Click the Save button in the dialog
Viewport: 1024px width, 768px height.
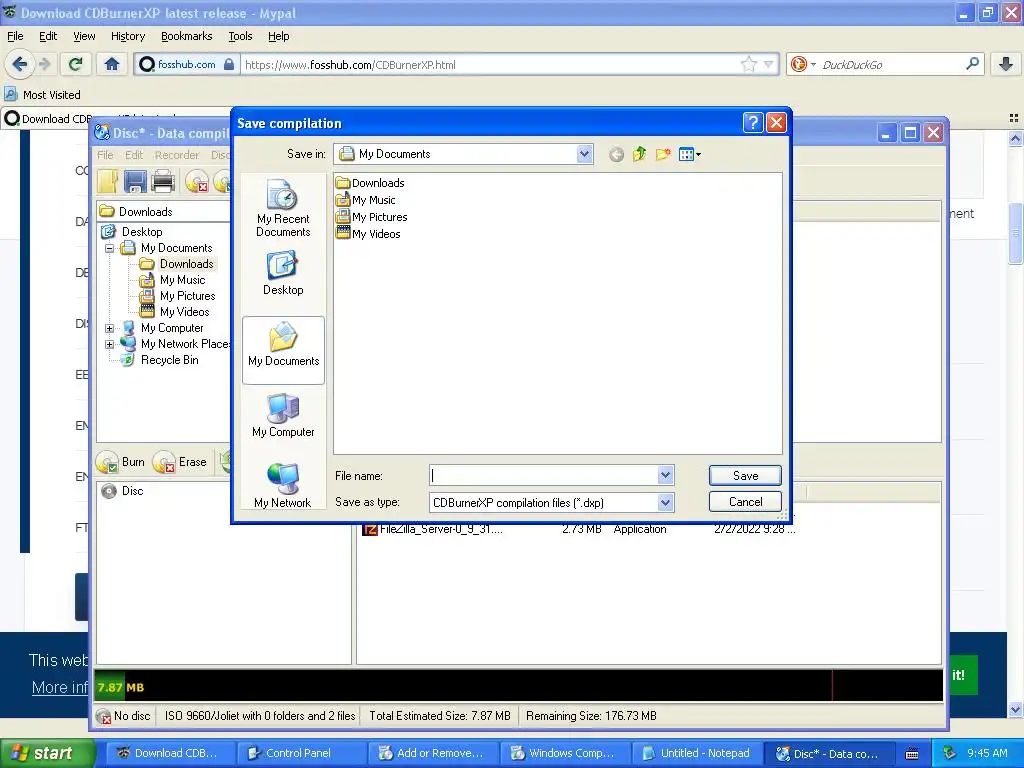745,475
